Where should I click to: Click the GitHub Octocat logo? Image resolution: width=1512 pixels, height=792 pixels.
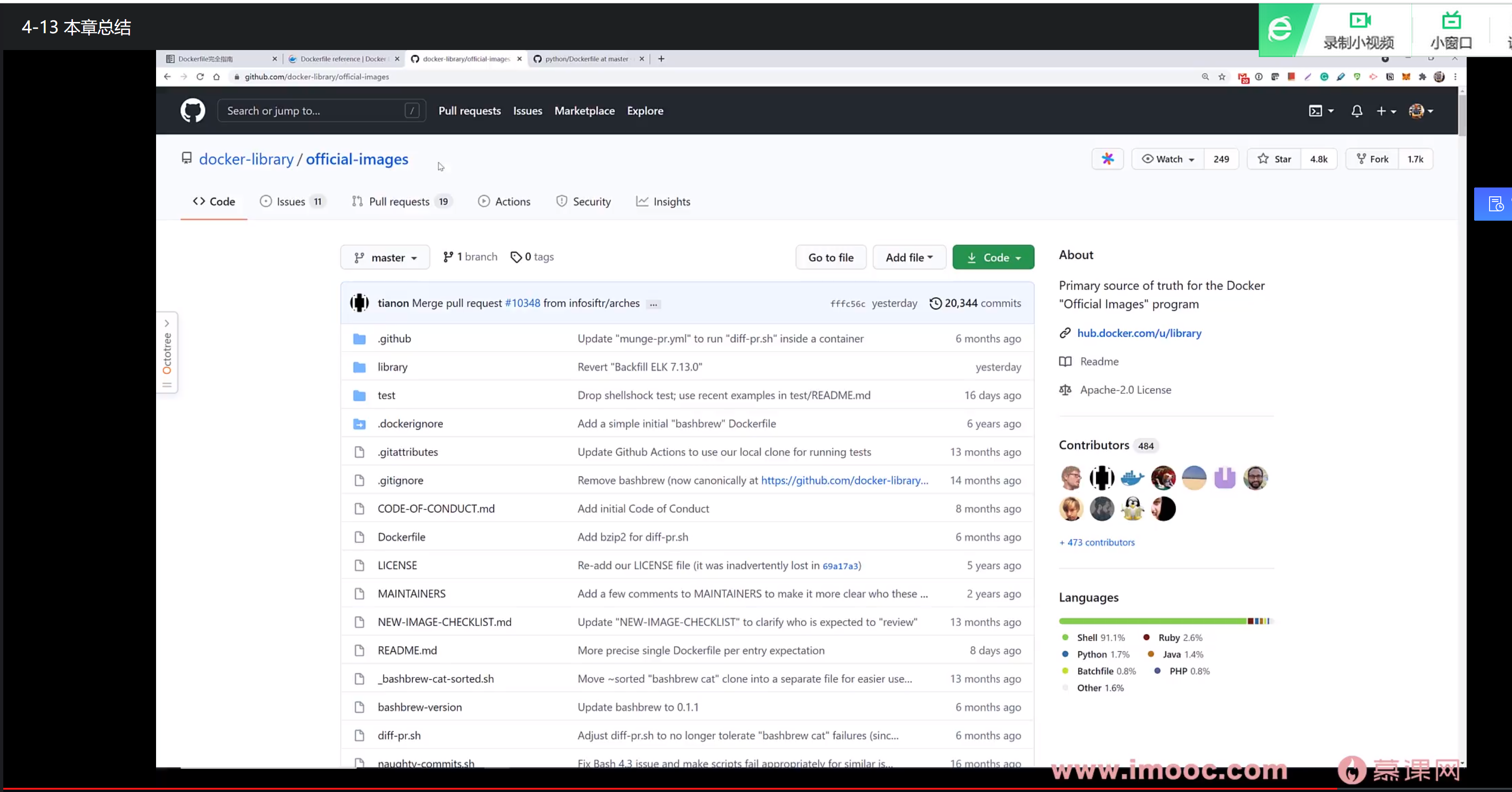tap(193, 110)
